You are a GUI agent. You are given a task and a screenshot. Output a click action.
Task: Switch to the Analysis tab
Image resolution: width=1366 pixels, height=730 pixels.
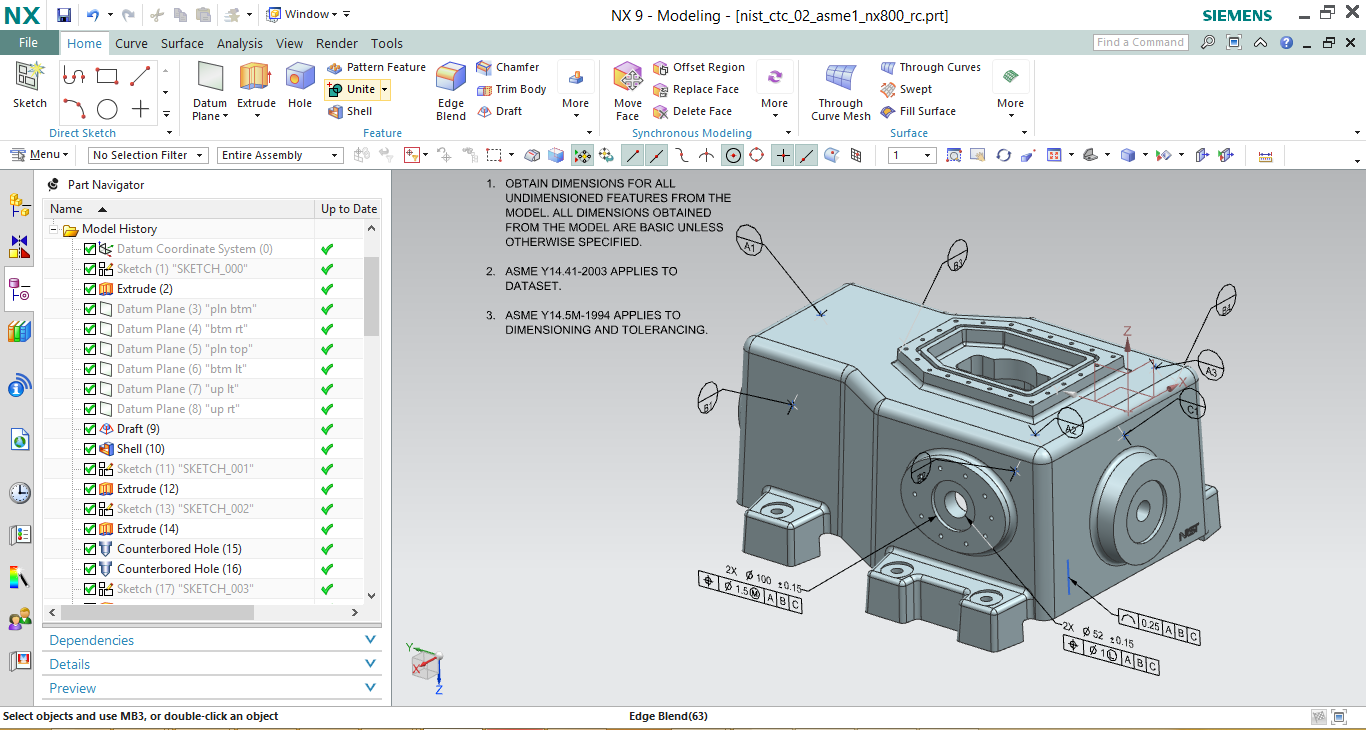(240, 43)
